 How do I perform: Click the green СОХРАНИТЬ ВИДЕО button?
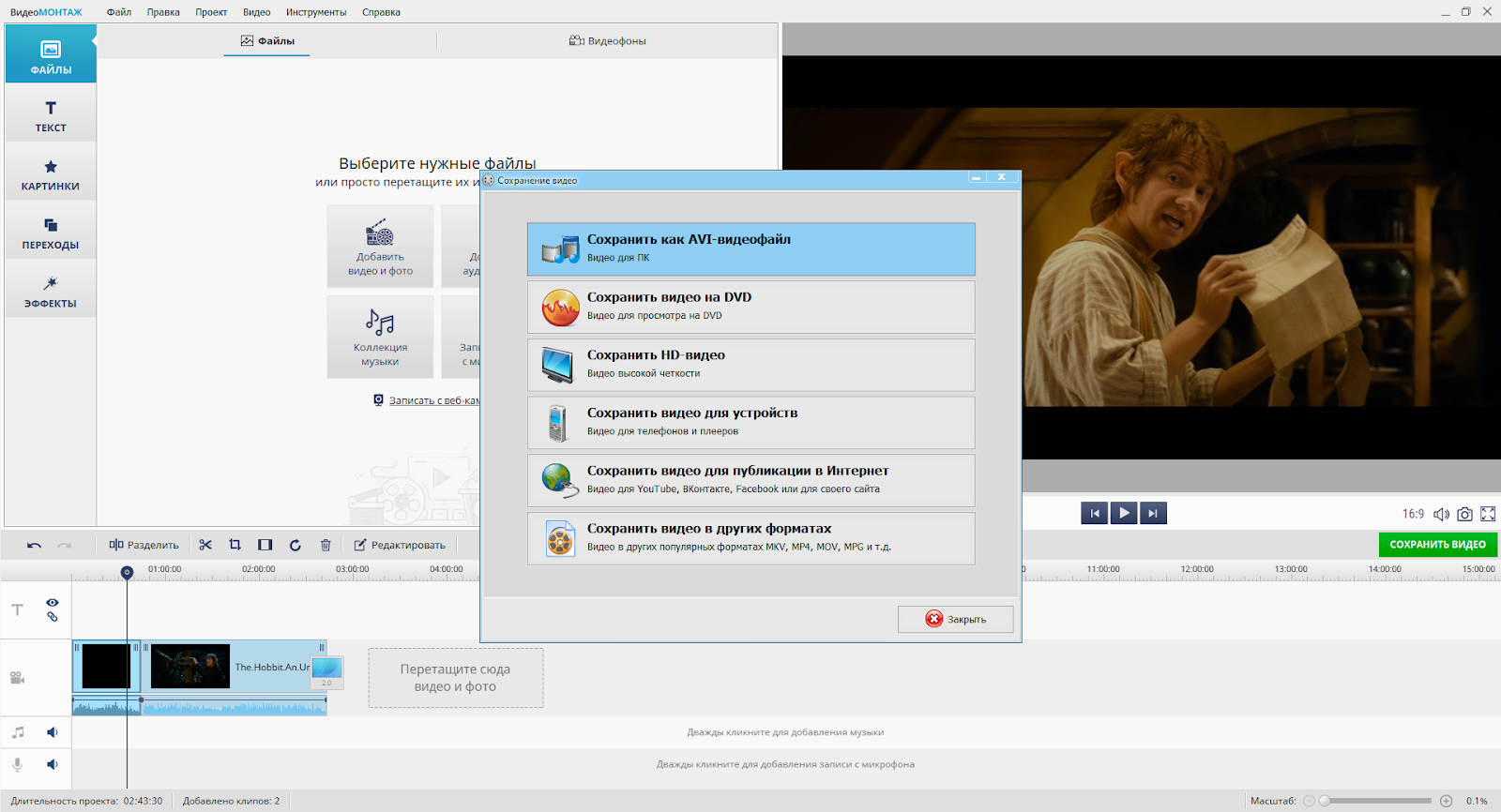click(x=1437, y=545)
